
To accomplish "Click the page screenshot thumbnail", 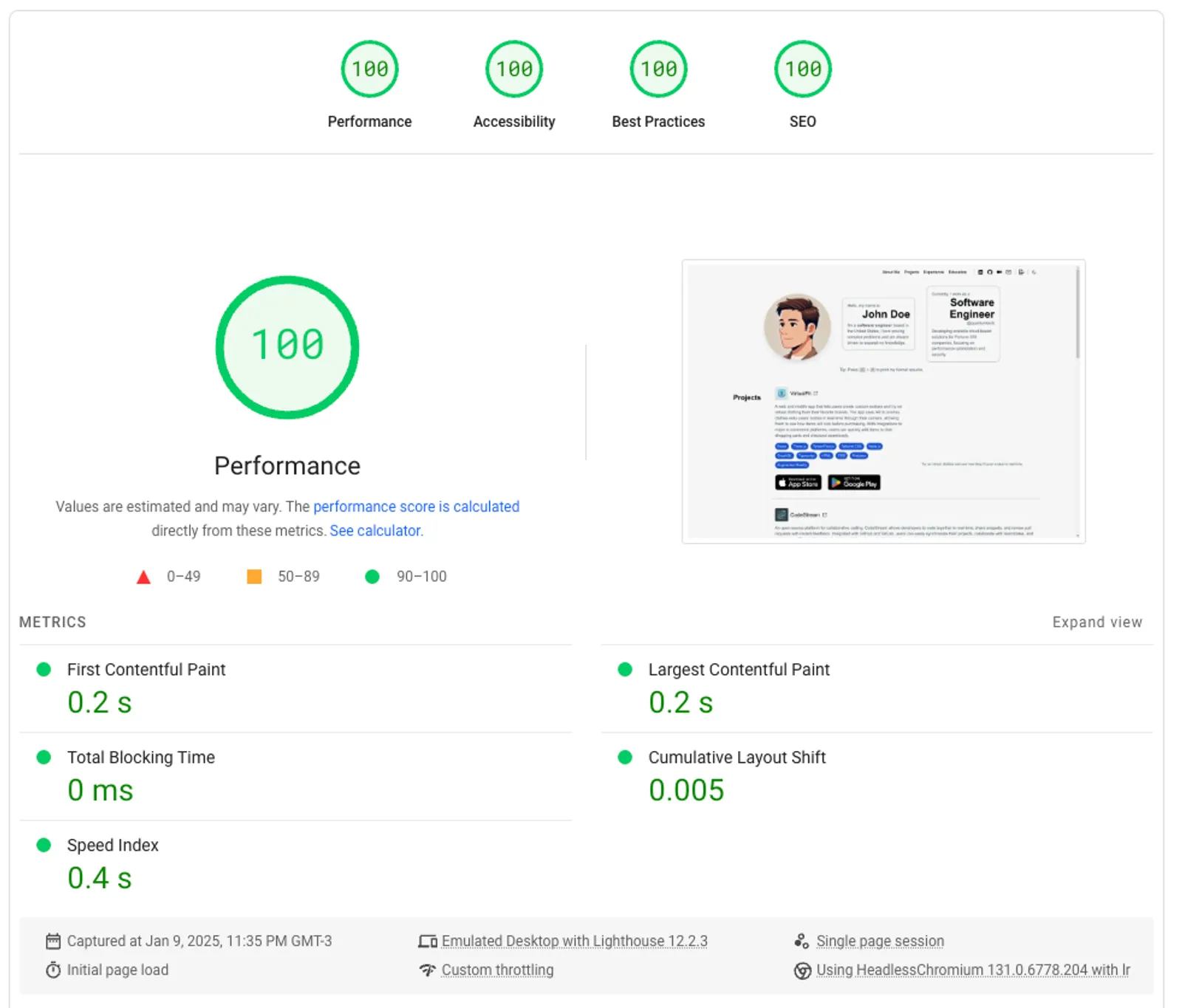I will [x=883, y=402].
